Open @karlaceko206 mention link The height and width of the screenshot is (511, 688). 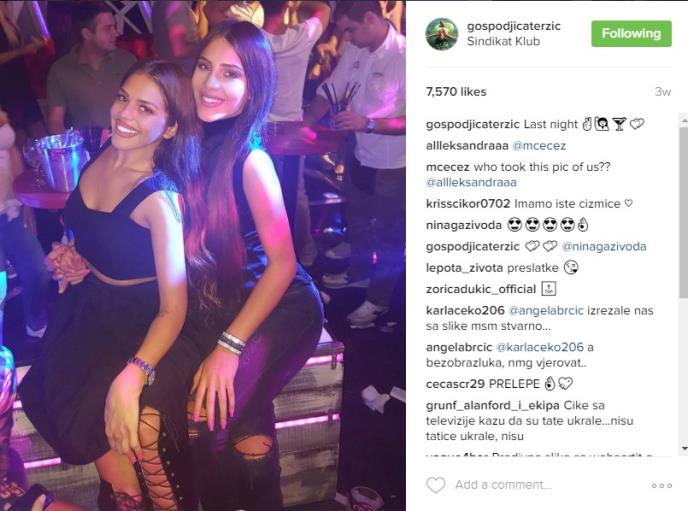coord(540,347)
